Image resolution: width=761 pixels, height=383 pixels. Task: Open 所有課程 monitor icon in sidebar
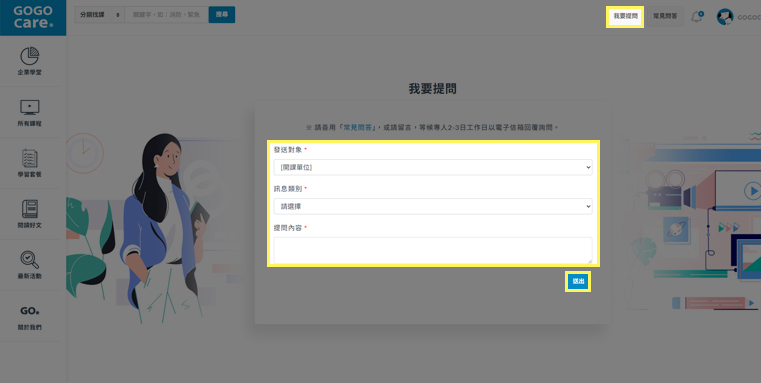pyautogui.click(x=30, y=107)
